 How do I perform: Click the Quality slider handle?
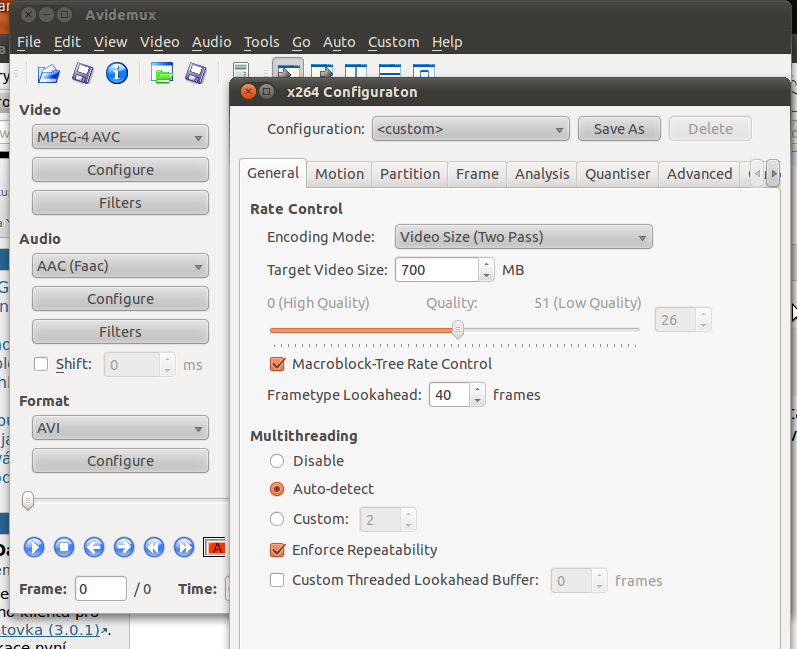(x=458, y=330)
